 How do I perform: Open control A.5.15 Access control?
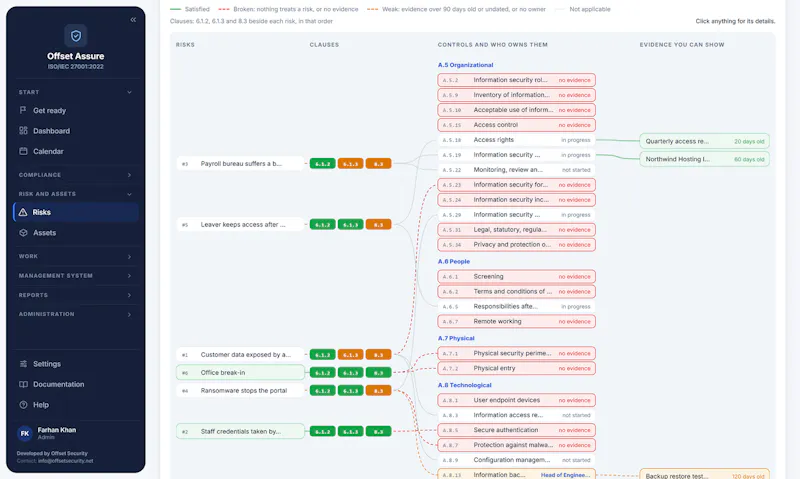[x=516, y=125]
